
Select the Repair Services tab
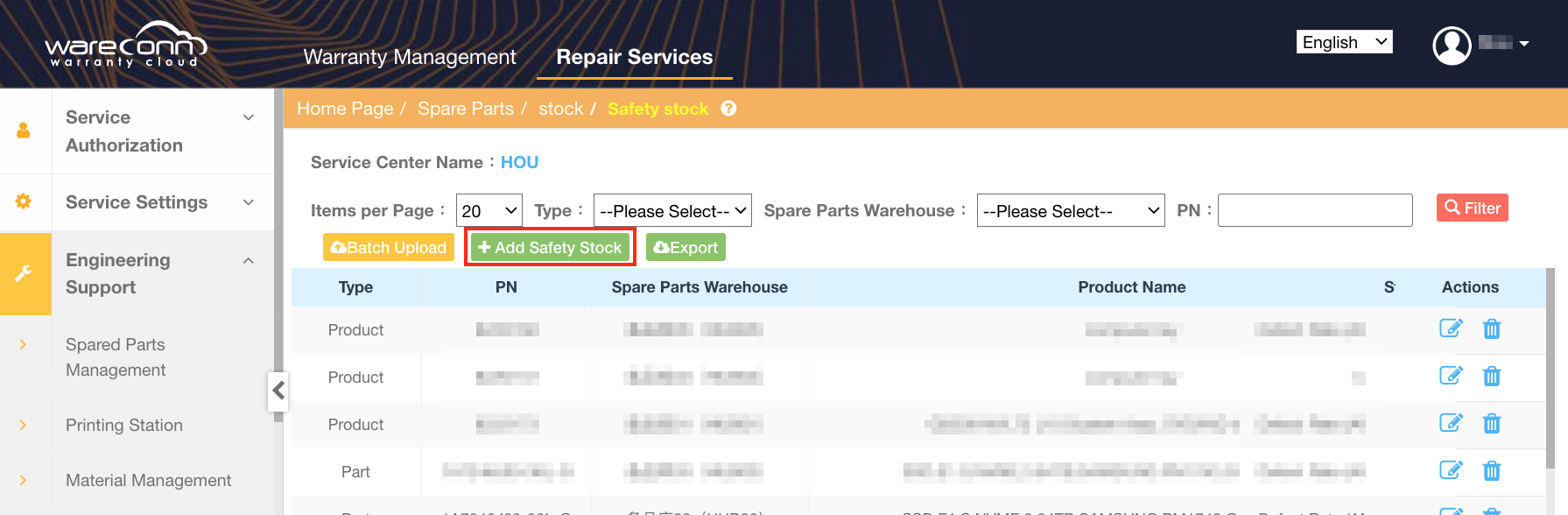634,57
